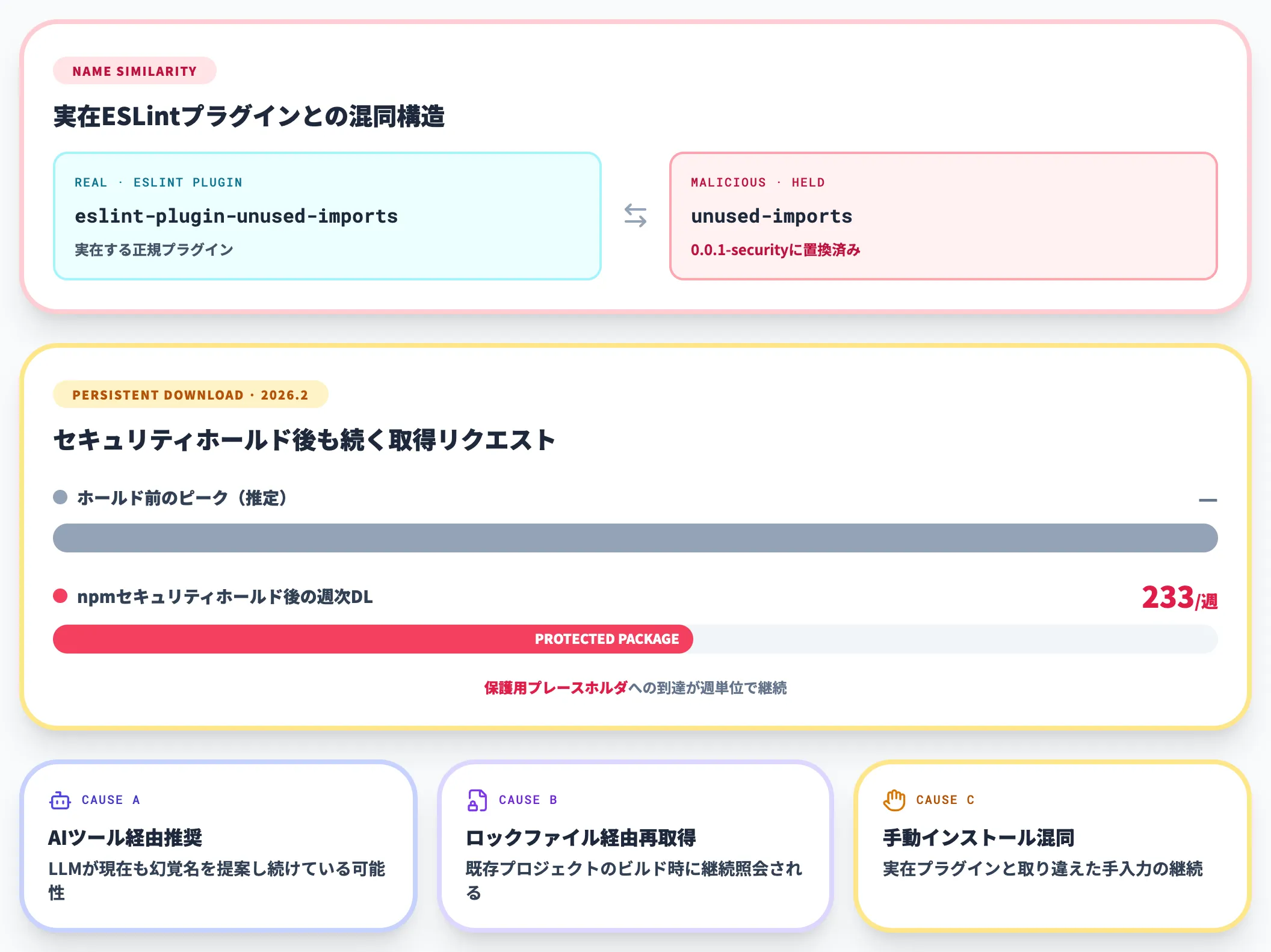1271x952 pixels.
Task: Click the dash value for pre-hold peak
Action: pyautogui.click(x=1208, y=499)
